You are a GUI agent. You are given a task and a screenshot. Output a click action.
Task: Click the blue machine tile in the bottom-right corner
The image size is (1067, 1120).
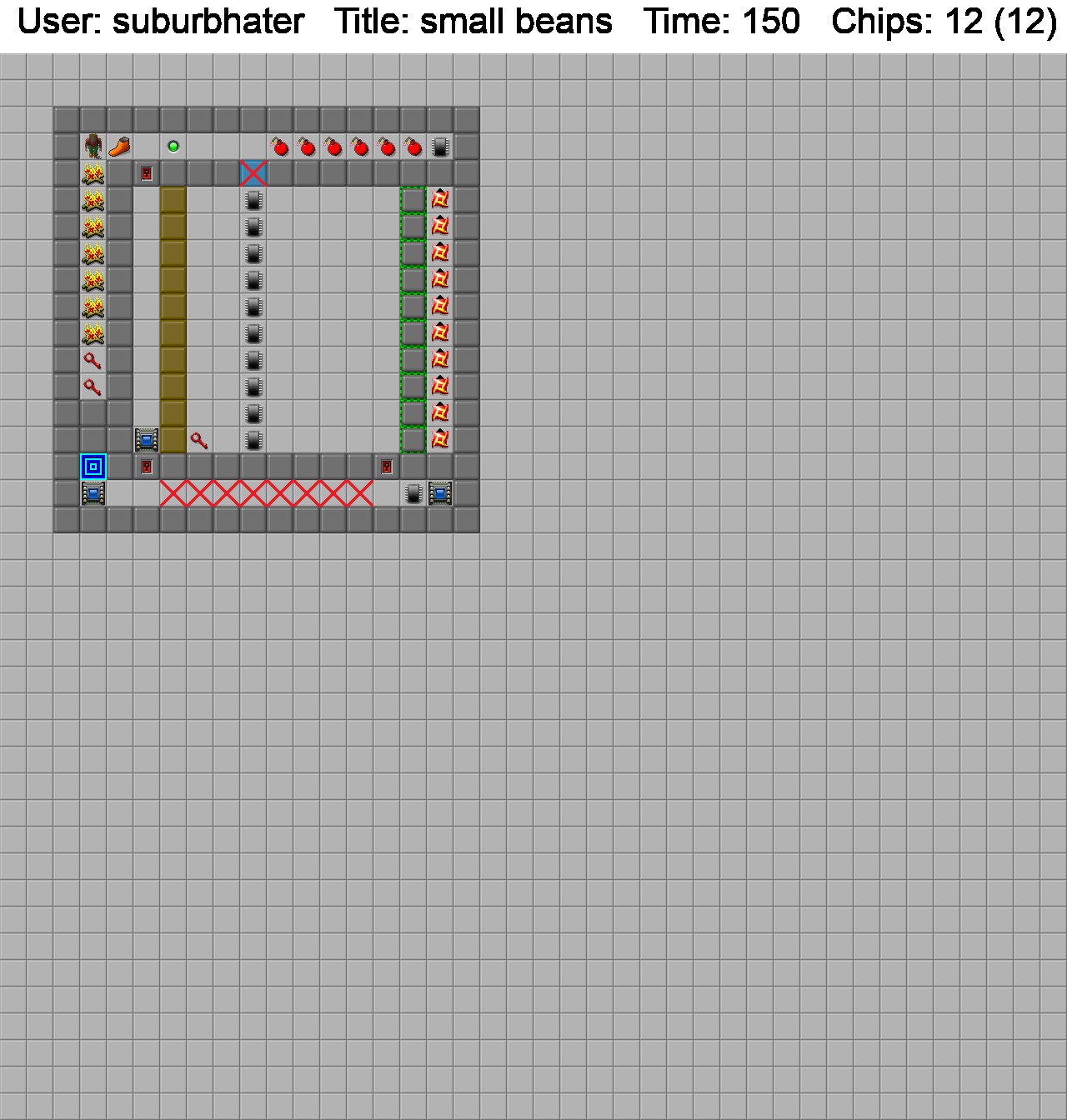(x=440, y=493)
